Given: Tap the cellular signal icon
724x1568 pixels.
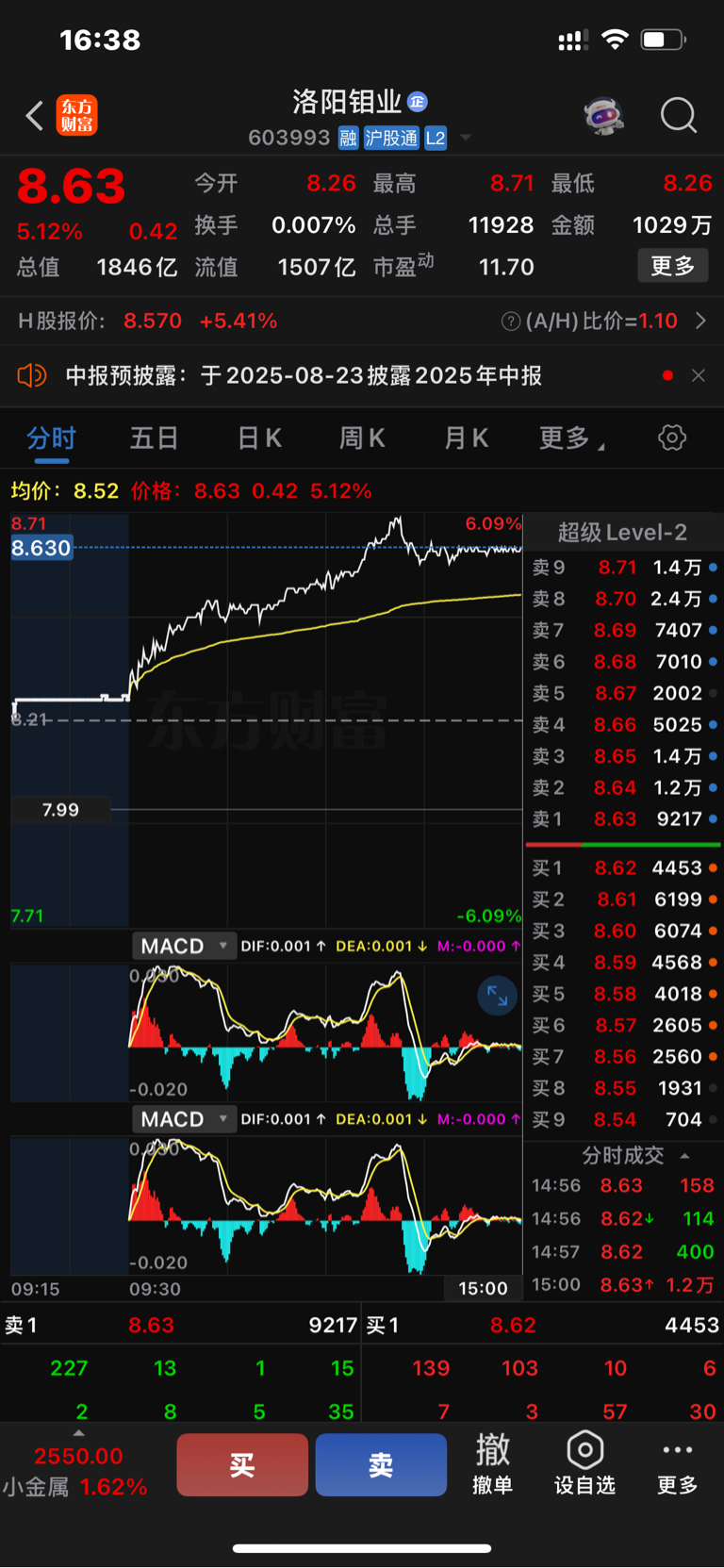Looking at the screenshot, I should point(573,40).
